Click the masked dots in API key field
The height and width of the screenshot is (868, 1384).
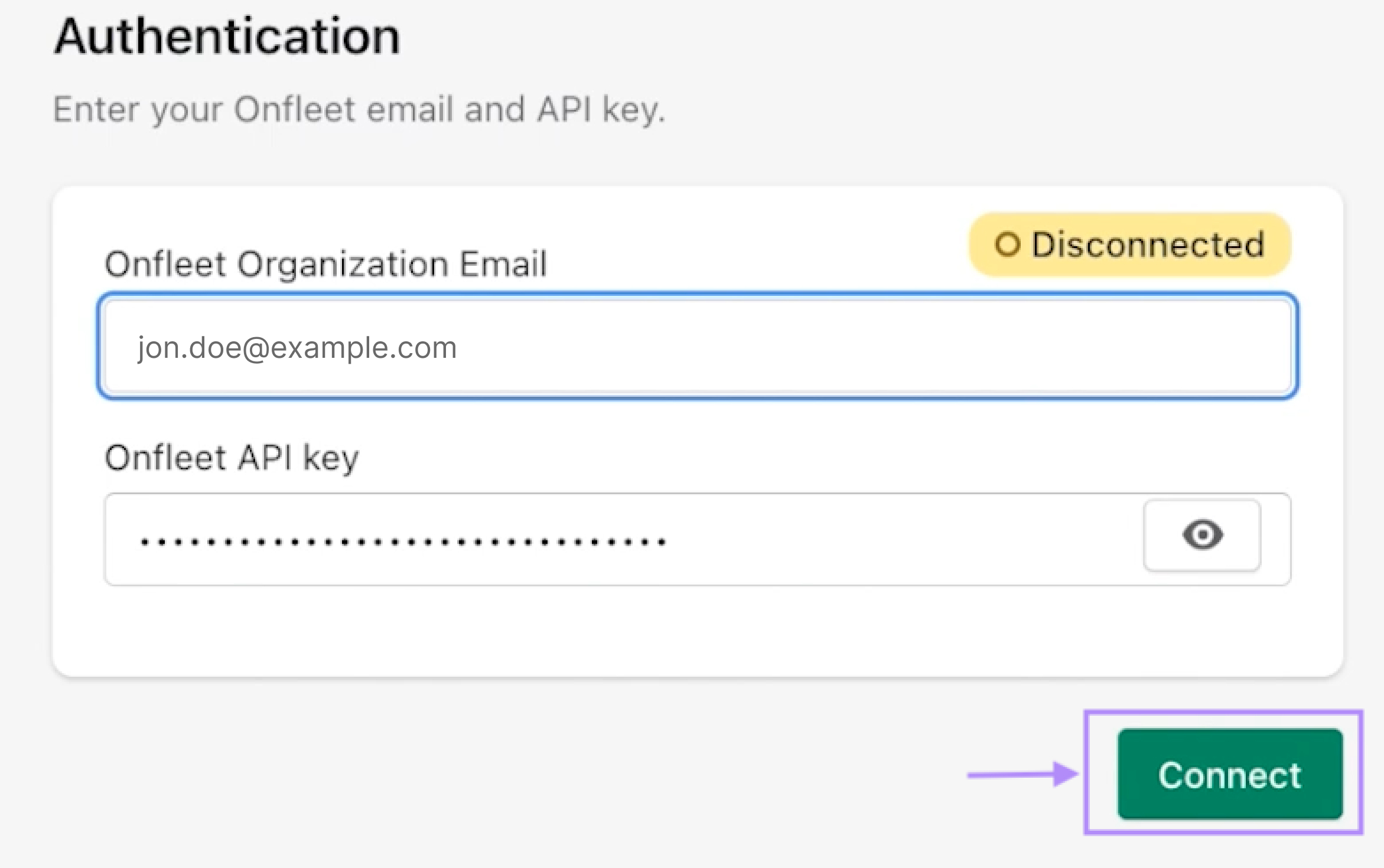tap(403, 541)
